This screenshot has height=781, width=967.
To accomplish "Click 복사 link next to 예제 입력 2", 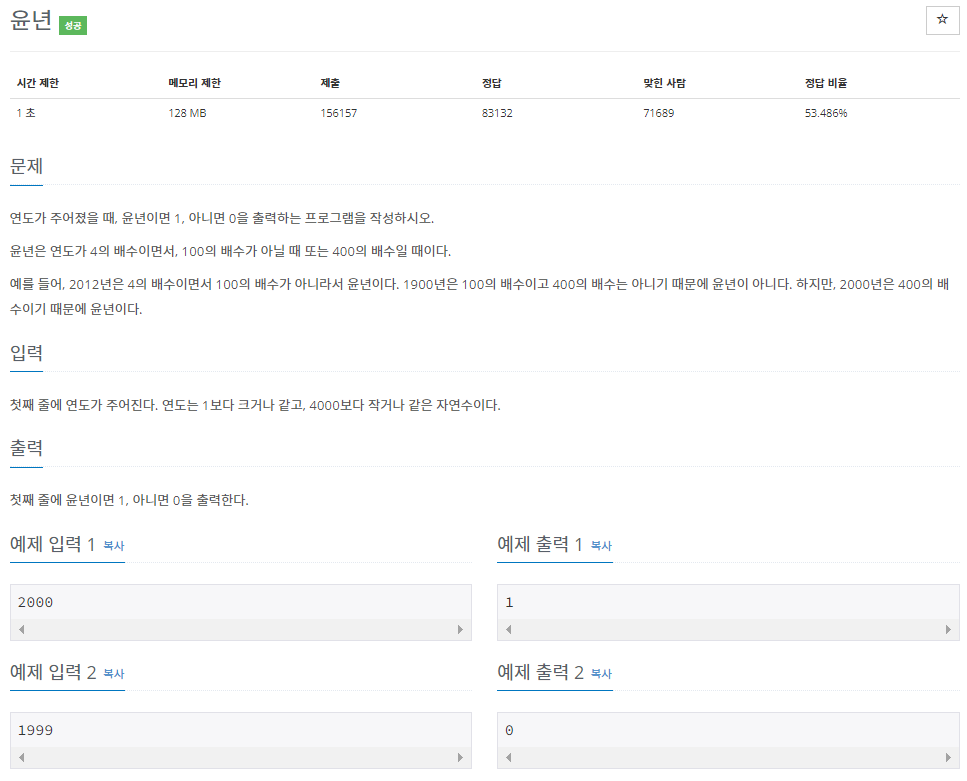I will 113,673.
